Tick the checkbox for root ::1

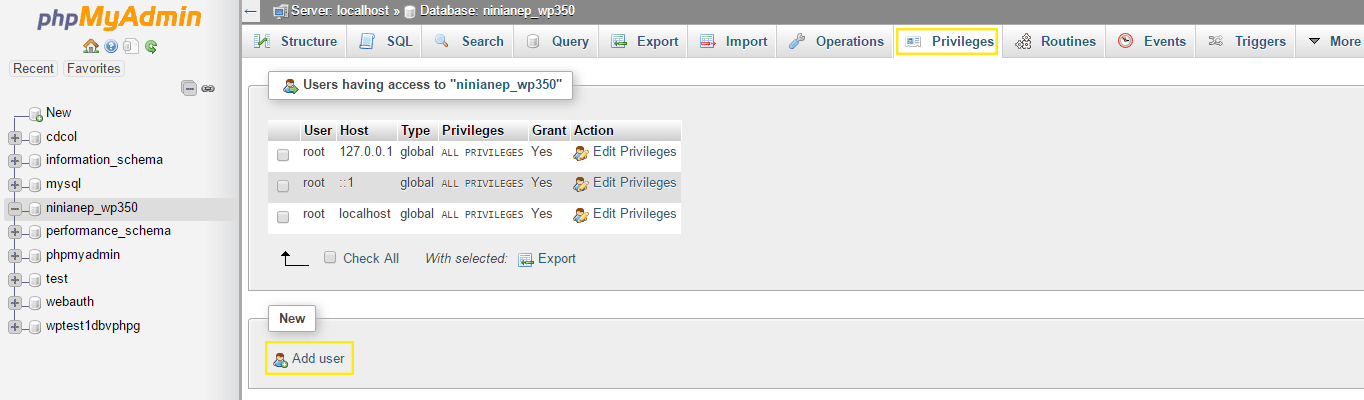coord(283,186)
